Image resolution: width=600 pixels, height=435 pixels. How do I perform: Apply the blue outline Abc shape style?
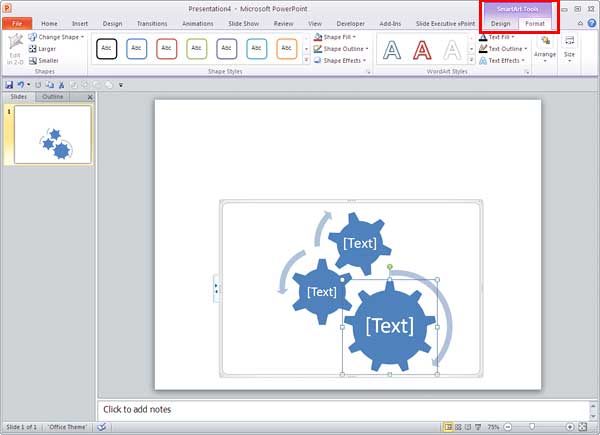(136, 49)
